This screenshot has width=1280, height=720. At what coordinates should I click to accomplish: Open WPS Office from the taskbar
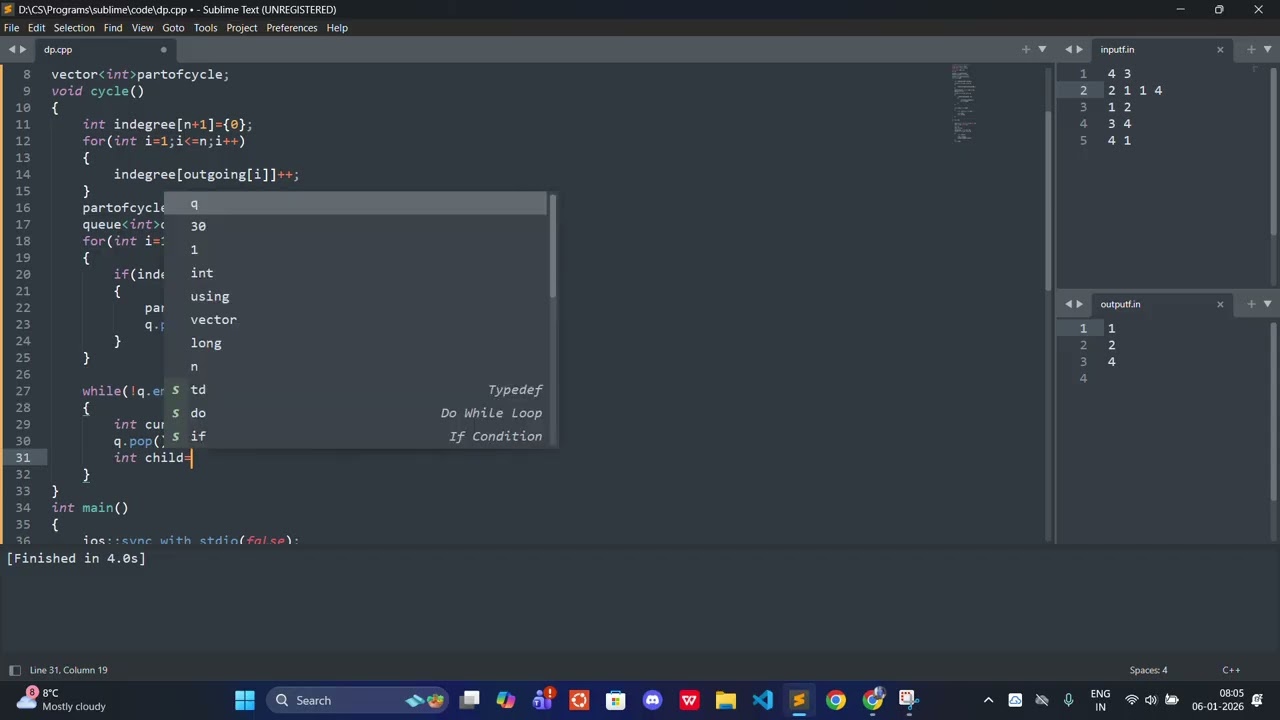pos(689,700)
